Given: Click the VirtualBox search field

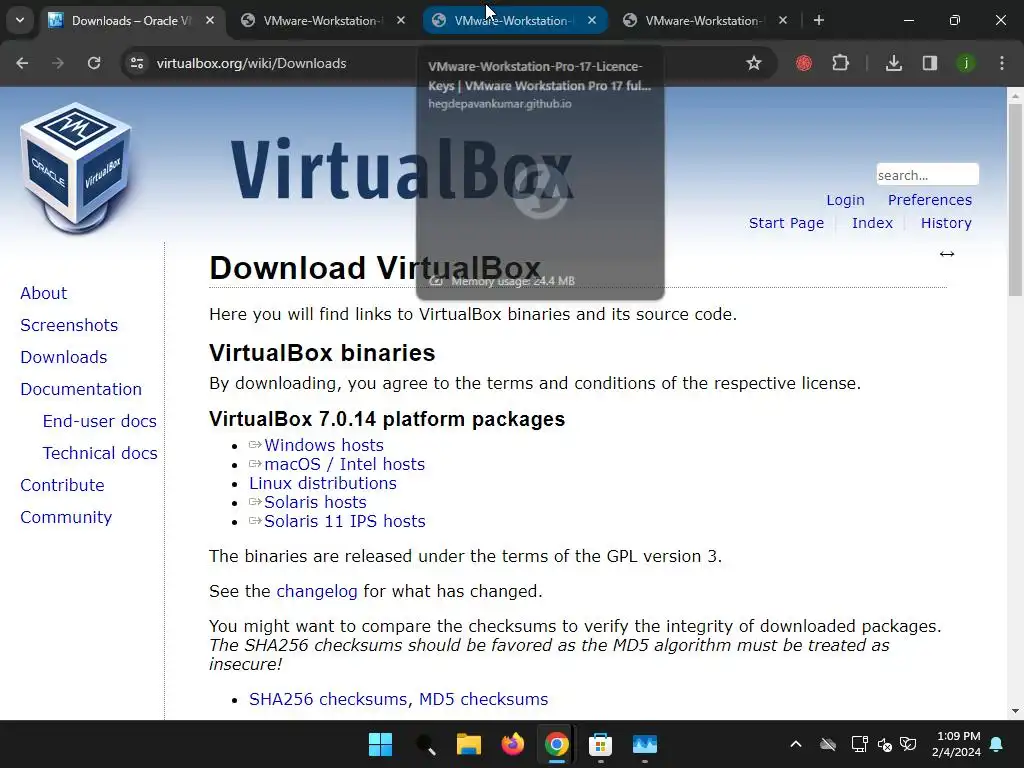Looking at the screenshot, I should pos(927,174).
